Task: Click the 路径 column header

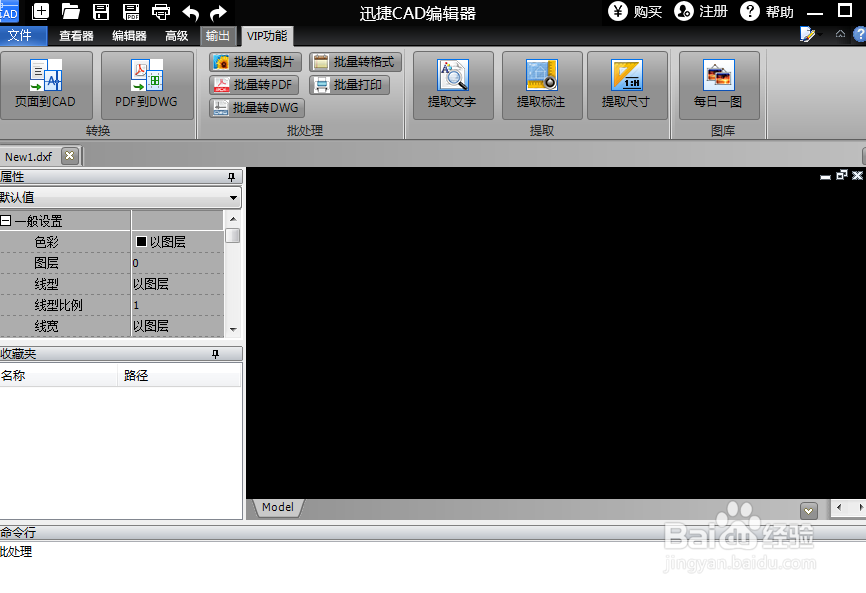Action: (179, 375)
